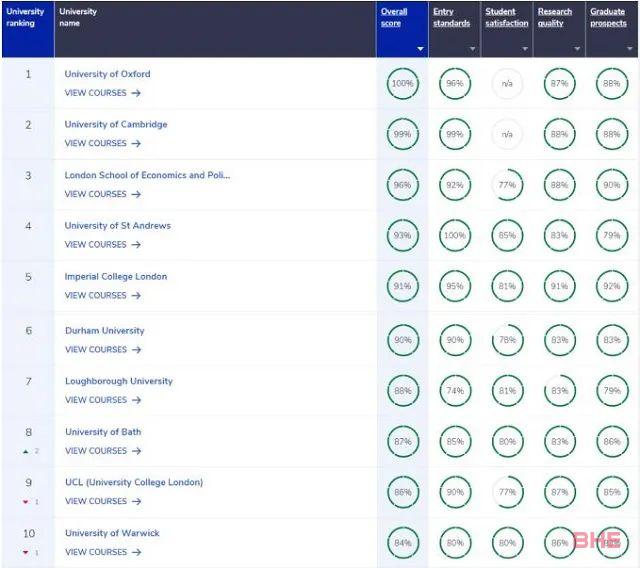The image size is (640, 568).
Task: Click St Andrews' 100% entry standards circle
Action: point(455,235)
